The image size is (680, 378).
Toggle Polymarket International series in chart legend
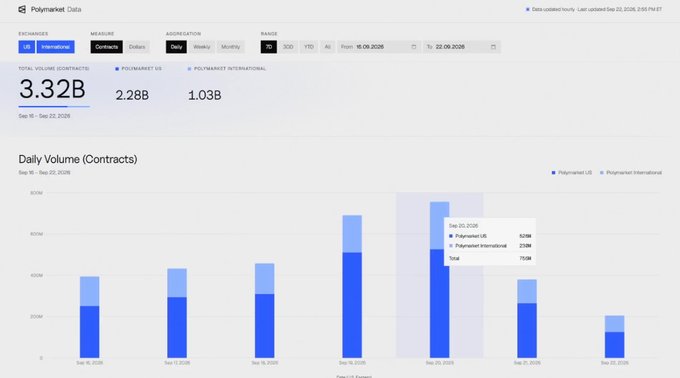click(631, 173)
